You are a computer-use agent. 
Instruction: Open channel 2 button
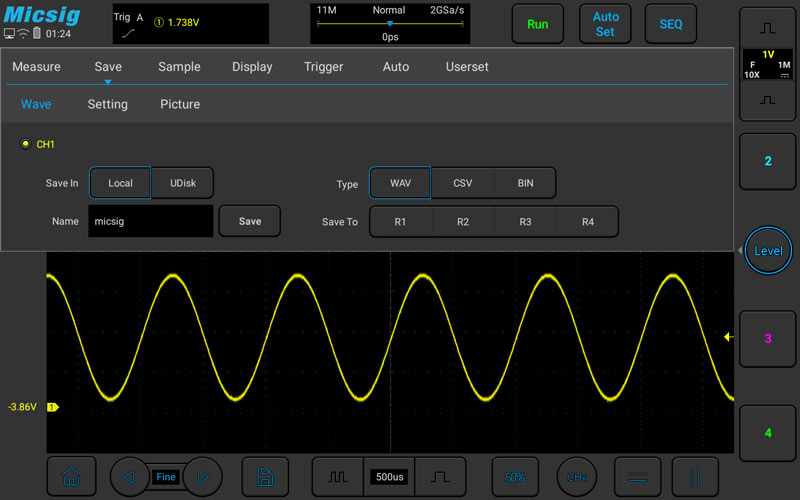point(767,161)
